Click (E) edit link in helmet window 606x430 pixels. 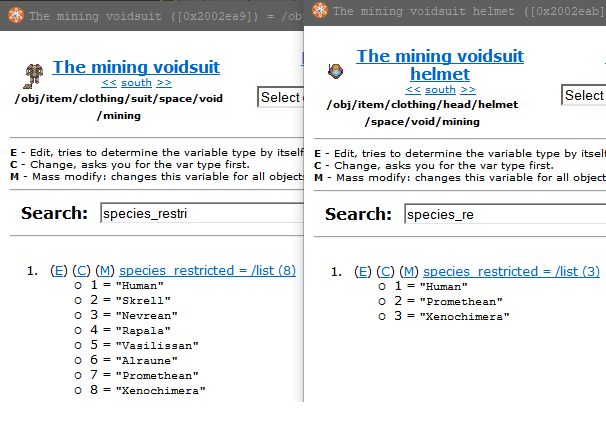363,272
